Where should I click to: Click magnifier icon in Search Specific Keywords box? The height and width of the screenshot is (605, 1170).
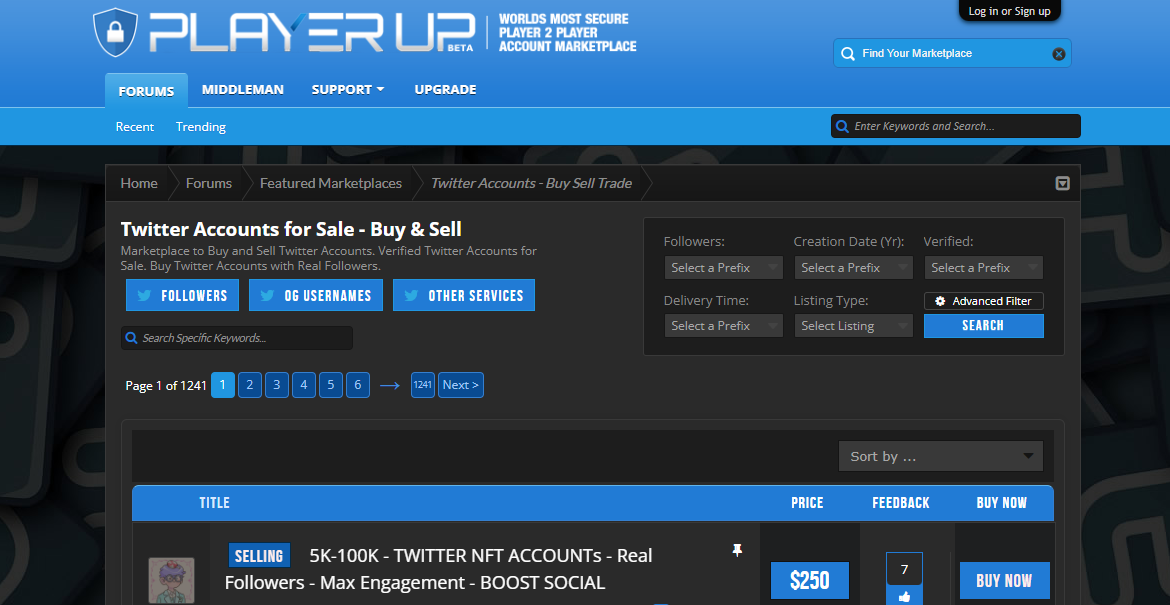point(131,338)
